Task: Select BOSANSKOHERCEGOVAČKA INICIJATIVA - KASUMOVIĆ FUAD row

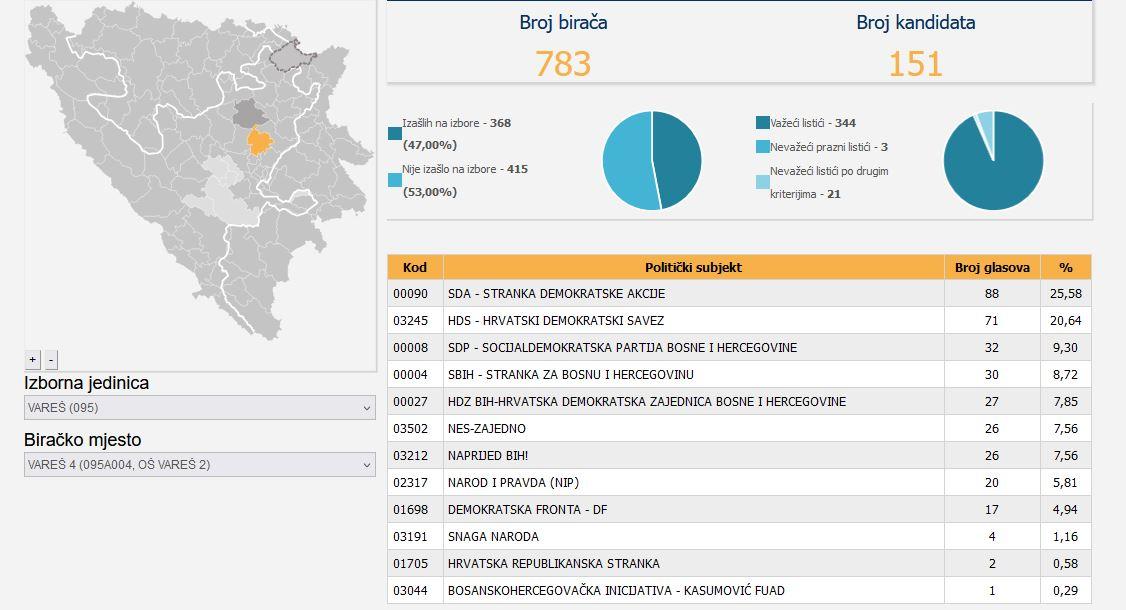Action: coord(739,591)
